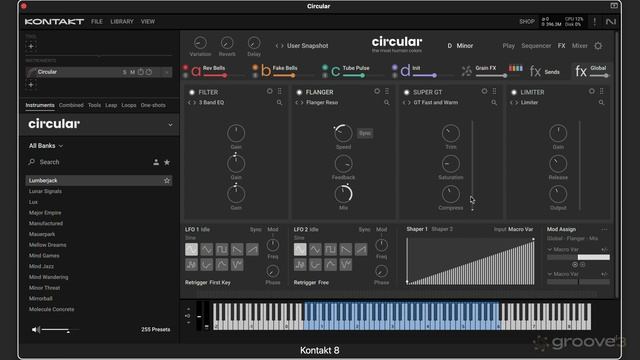Search presets in the SUPER GT module
640x360 pixels.
(494, 102)
